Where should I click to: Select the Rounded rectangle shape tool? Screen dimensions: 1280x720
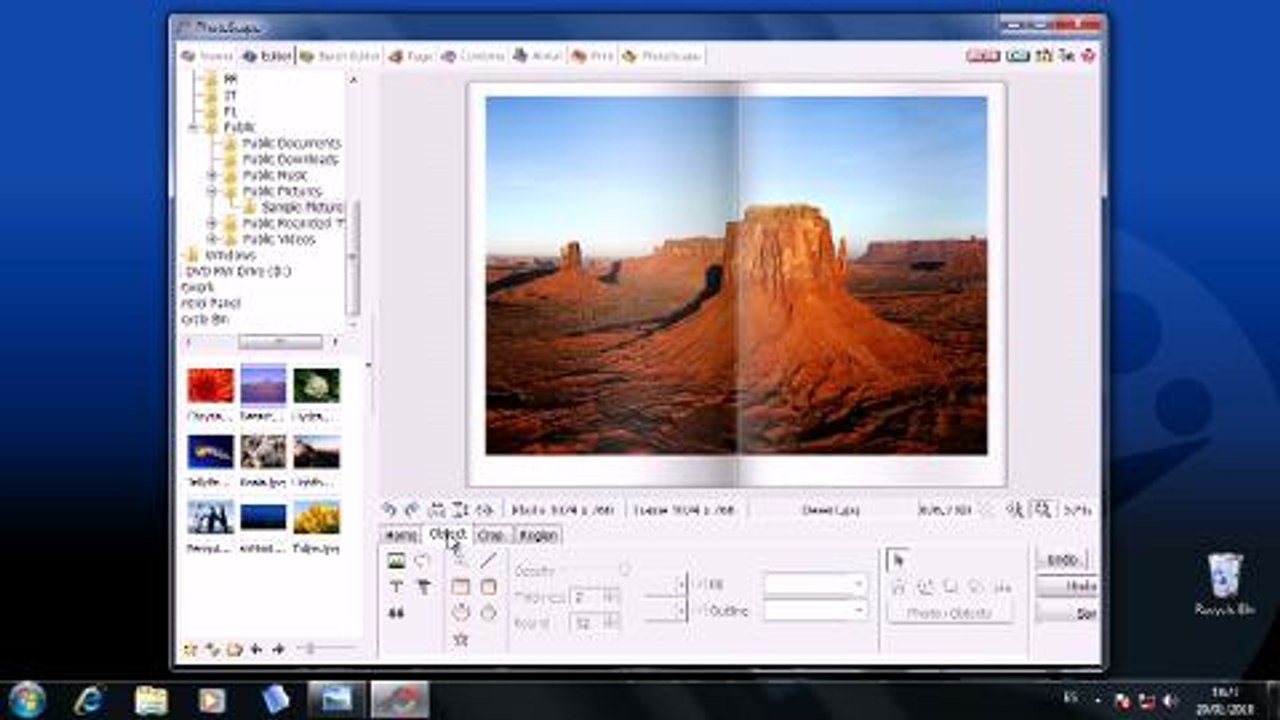pyautogui.click(x=488, y=587)
